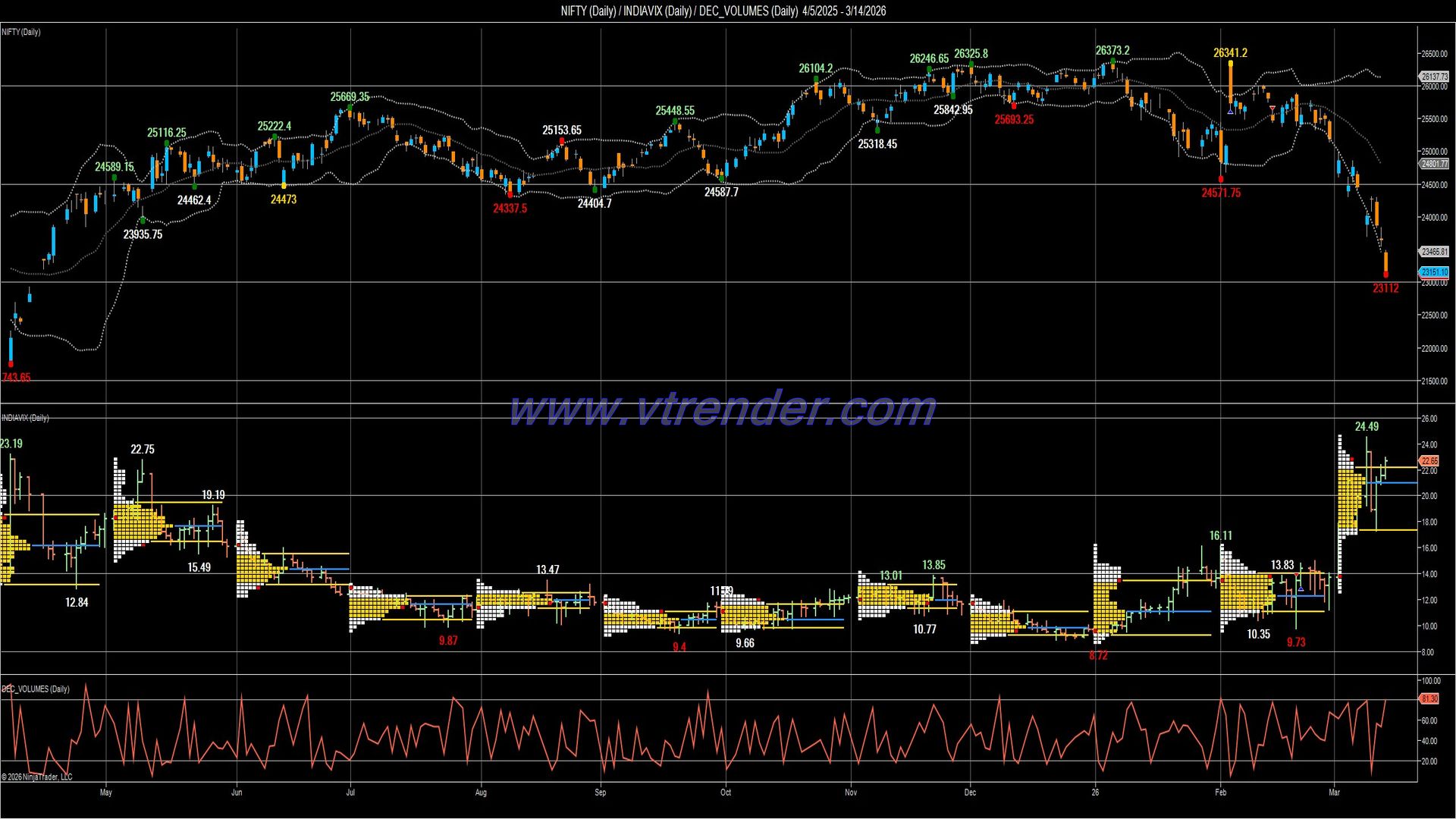The height and width of the screenshot is (819, 1456).
Task: Click the DEC_VOLUMES (Daily) panel label
Action: click(x=36, y=689)
